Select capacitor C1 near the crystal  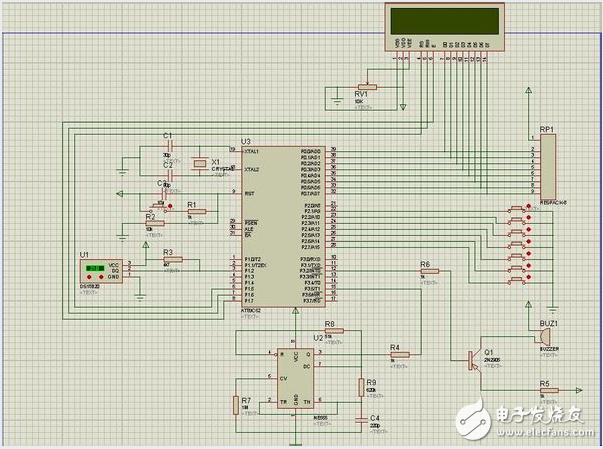point(172,146)
